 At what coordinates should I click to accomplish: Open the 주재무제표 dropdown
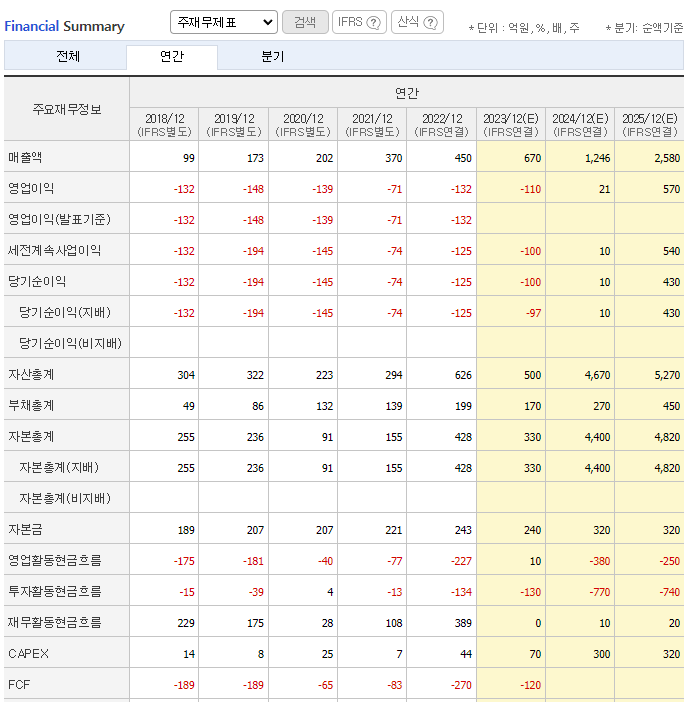click(x=224, y=22)
